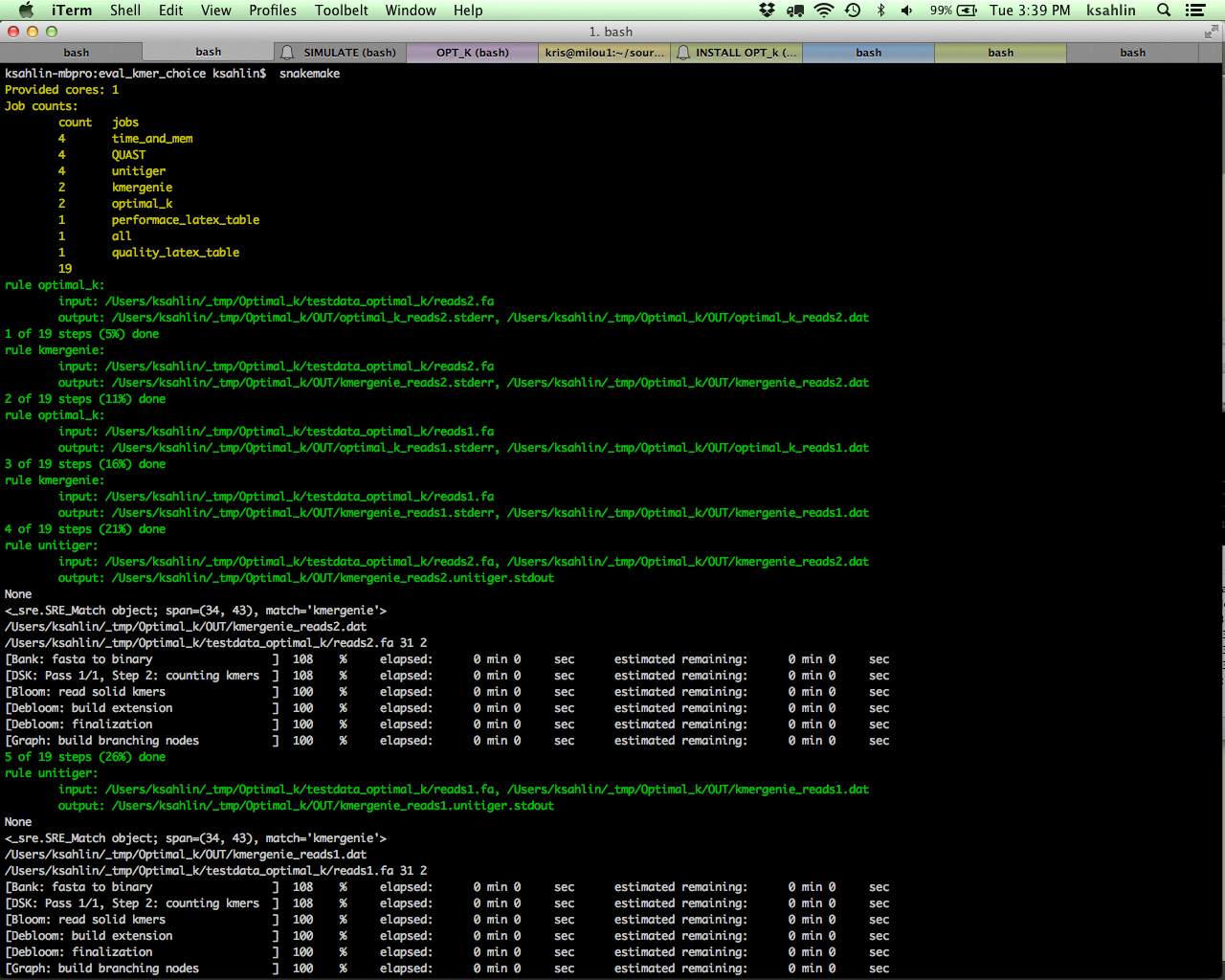
Task: Open the View menu
Action: [x=216, y=10]
